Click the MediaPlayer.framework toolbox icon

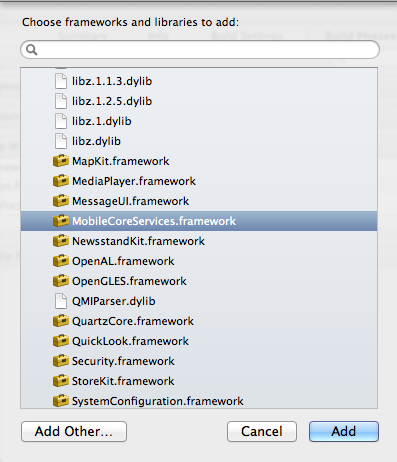tap(61, 181)
